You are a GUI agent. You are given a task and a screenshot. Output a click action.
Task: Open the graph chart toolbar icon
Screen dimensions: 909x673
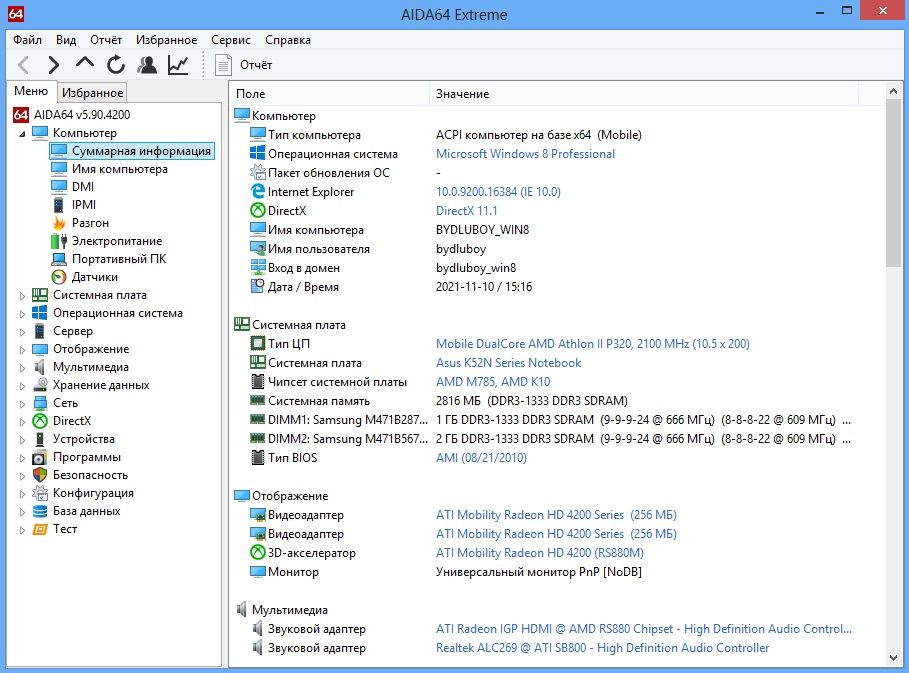178,65
